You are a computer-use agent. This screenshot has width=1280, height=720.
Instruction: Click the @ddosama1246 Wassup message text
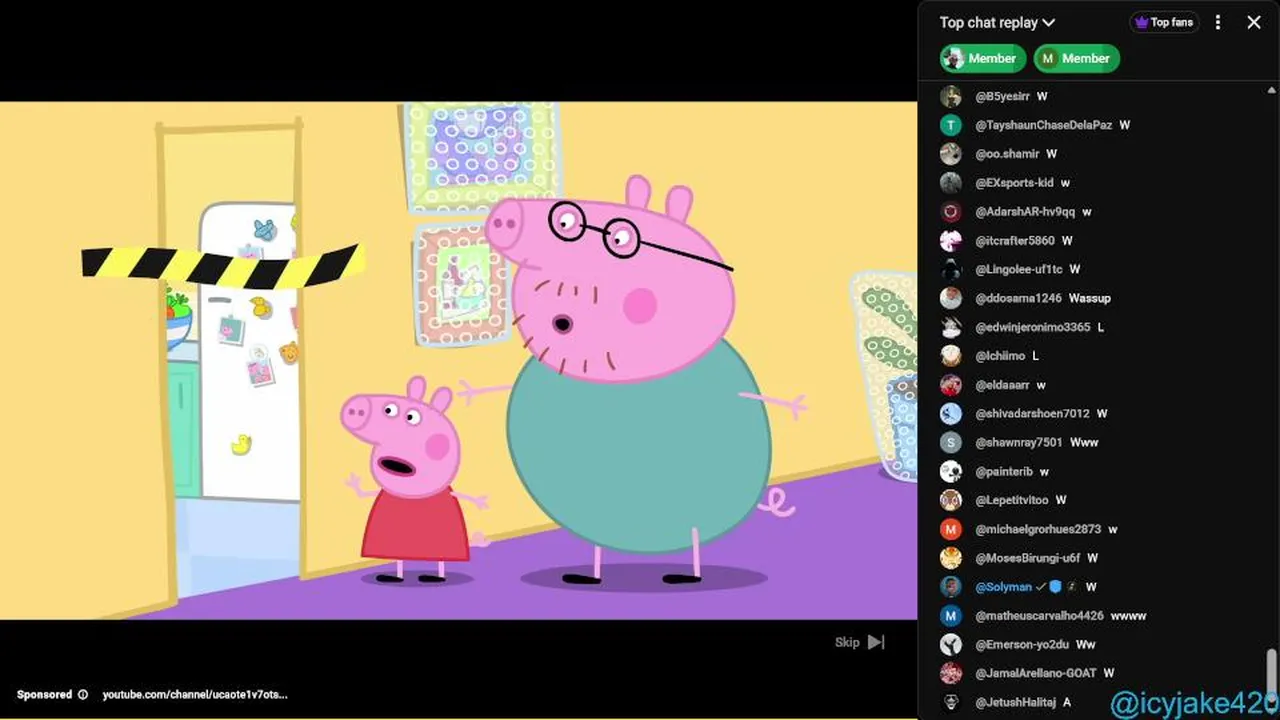tap(1090, 298)
